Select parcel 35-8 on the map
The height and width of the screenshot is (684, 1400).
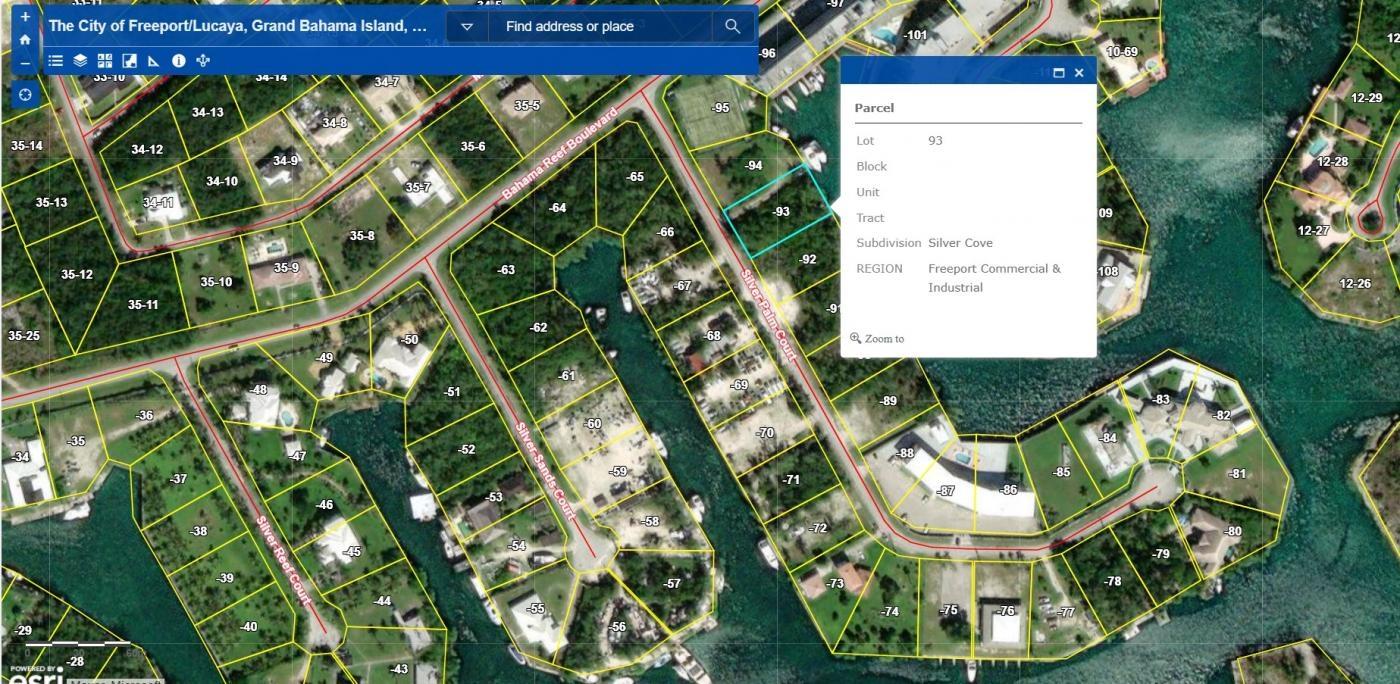point(361,236)
